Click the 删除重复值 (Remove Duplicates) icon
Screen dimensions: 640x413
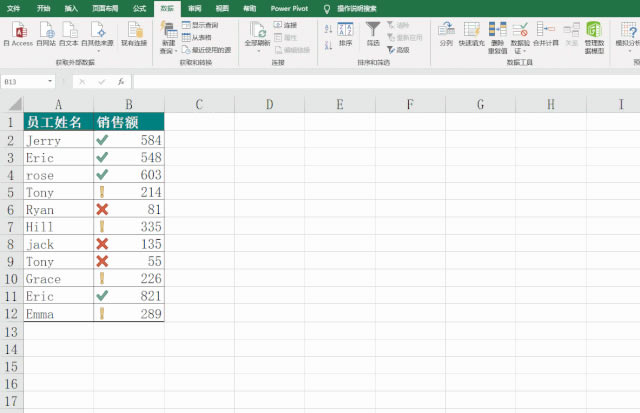497,31
